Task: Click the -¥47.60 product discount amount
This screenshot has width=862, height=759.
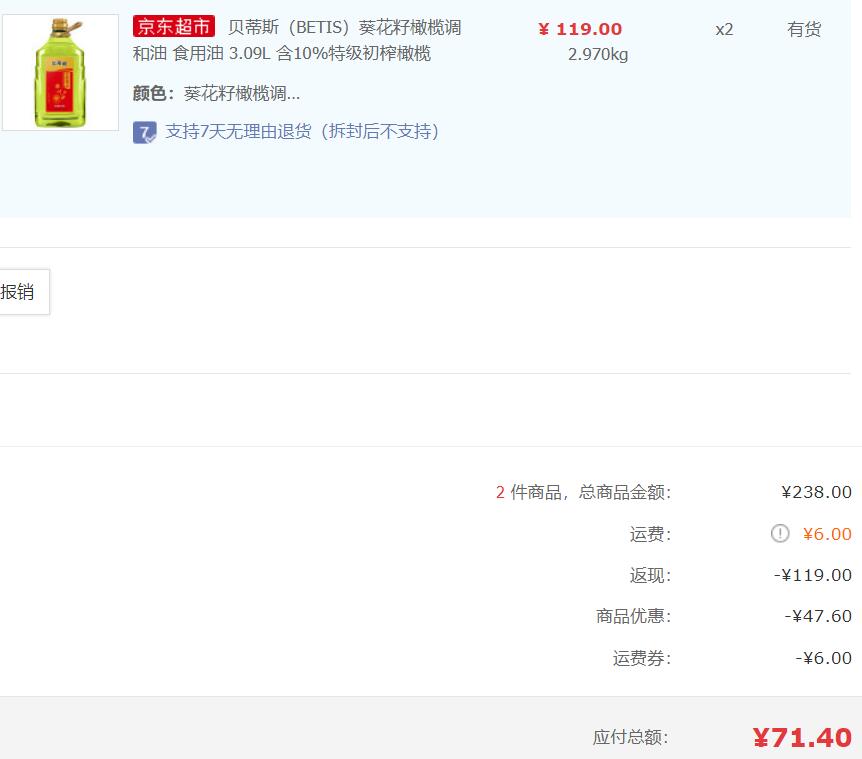Action: [x=818, y=616]
